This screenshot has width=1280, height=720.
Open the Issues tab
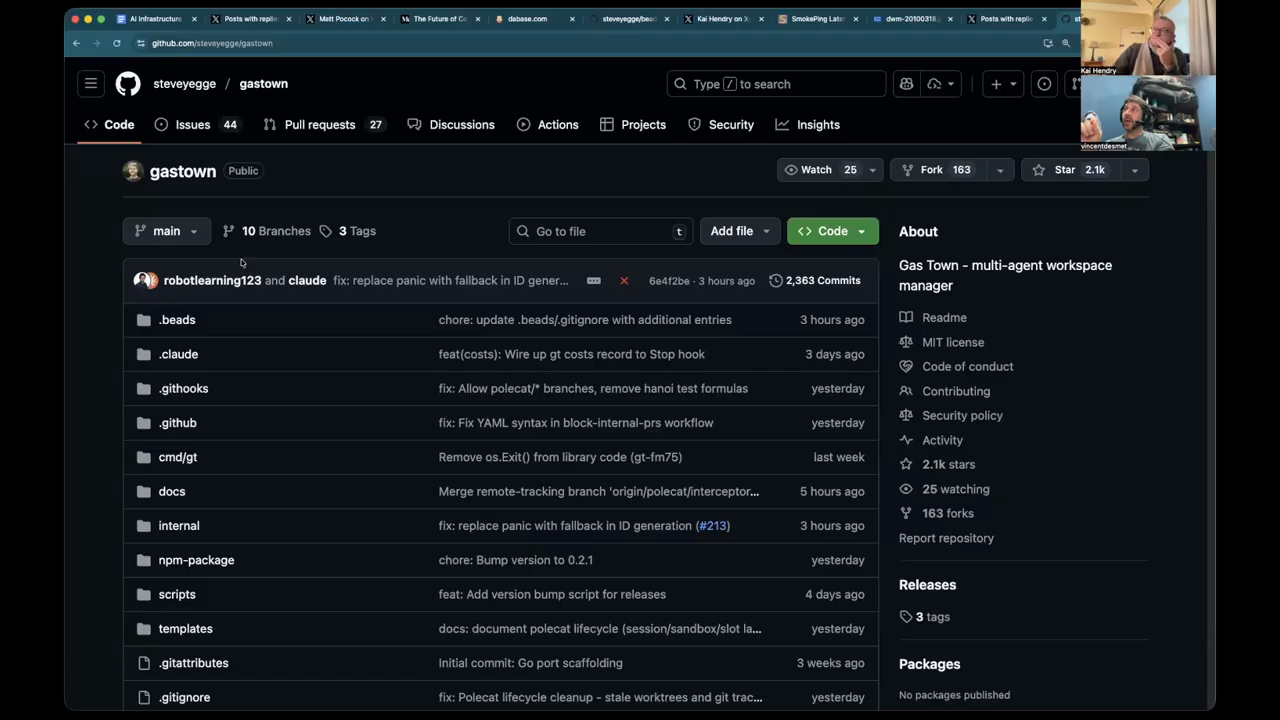[193, 125]
